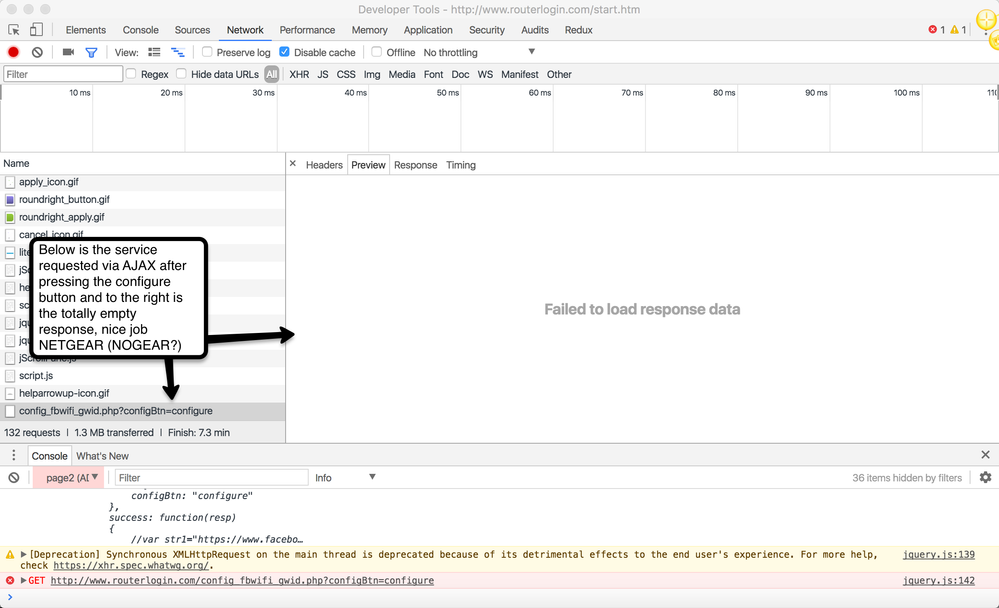The width and height of the screenshot is (999, 608).
Task: Uncheck Disable cache
Action: (285, 52)
